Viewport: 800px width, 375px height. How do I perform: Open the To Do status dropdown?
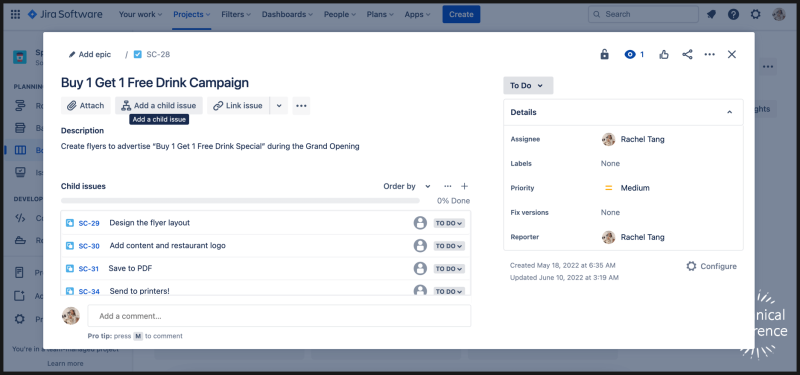coord(528,86)
